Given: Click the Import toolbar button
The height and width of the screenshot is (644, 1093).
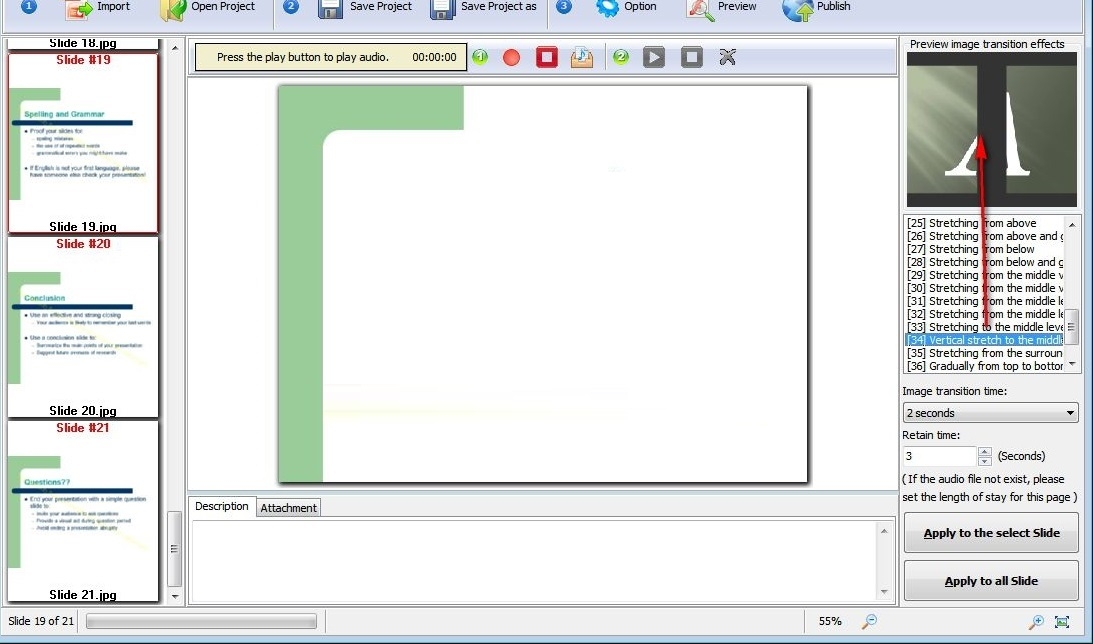Looking at the screenshot, I should (x=98, y=8).
